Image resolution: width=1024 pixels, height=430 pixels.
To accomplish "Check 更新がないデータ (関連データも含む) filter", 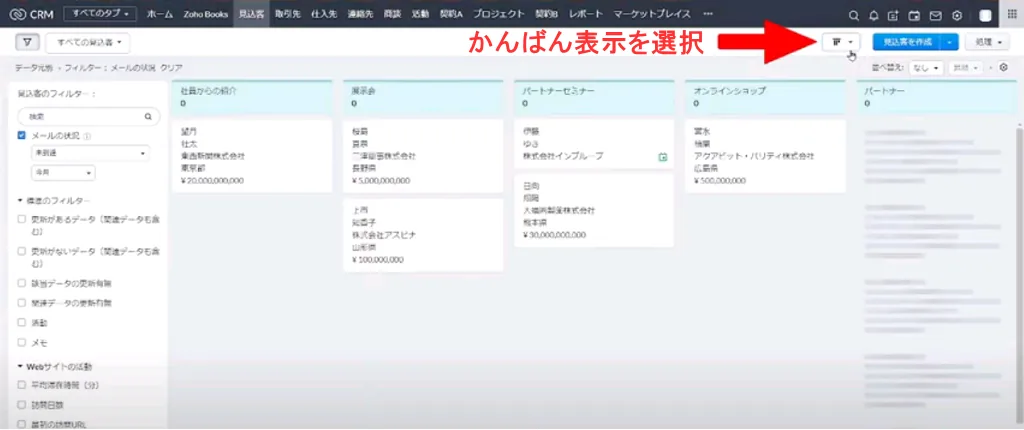I will (22, 251).
